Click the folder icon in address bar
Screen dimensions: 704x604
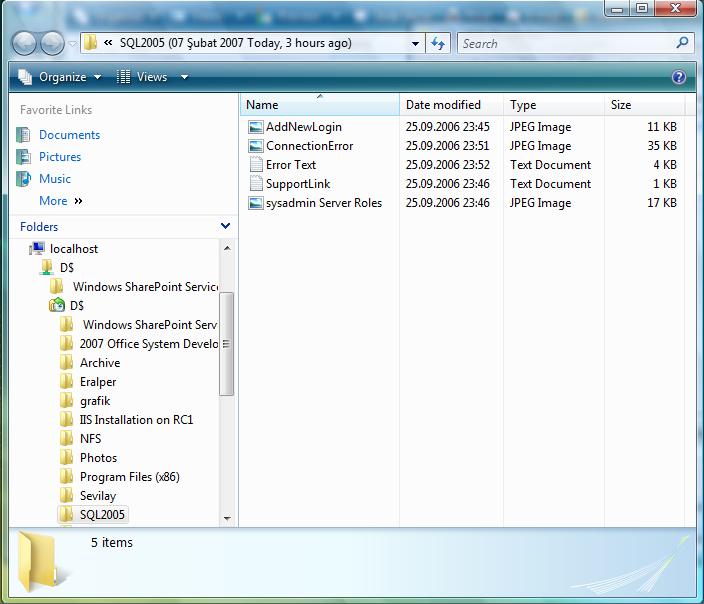(x=91, y=43)
